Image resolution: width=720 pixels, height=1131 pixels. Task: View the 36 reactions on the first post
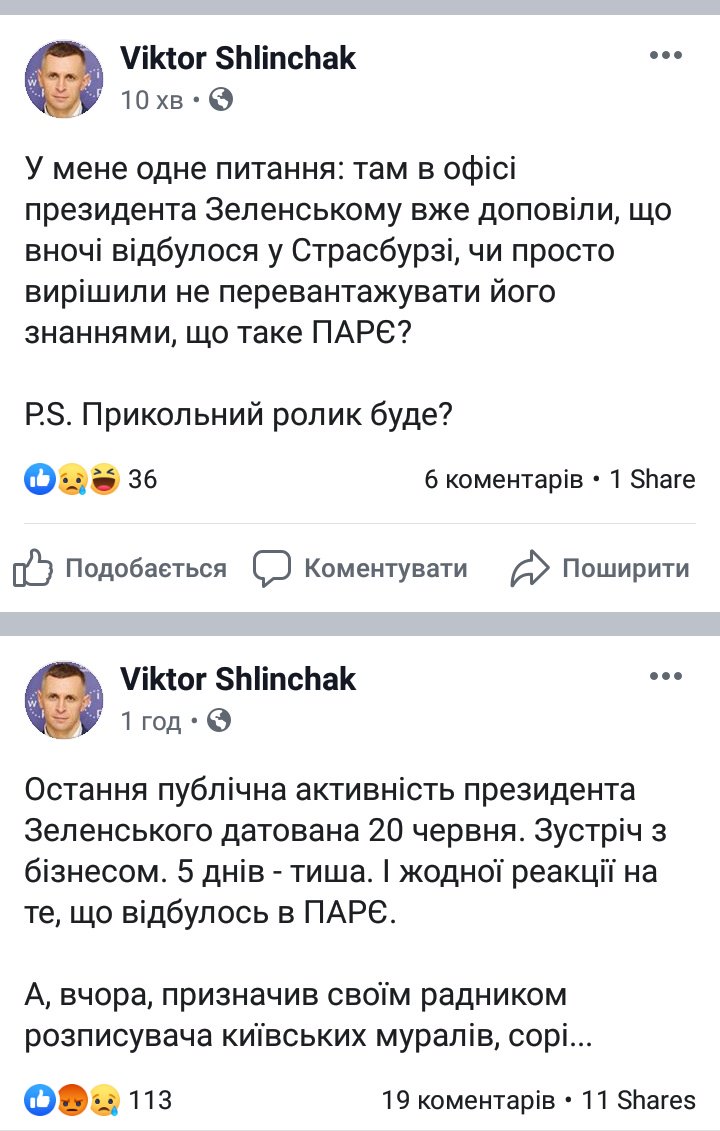click(143, 480)
